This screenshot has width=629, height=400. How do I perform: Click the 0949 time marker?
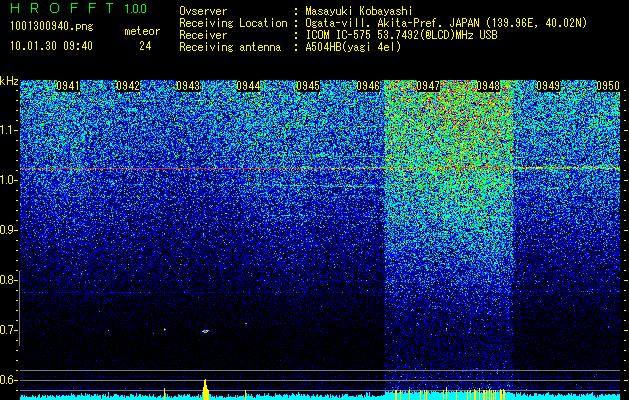(548, 86)
